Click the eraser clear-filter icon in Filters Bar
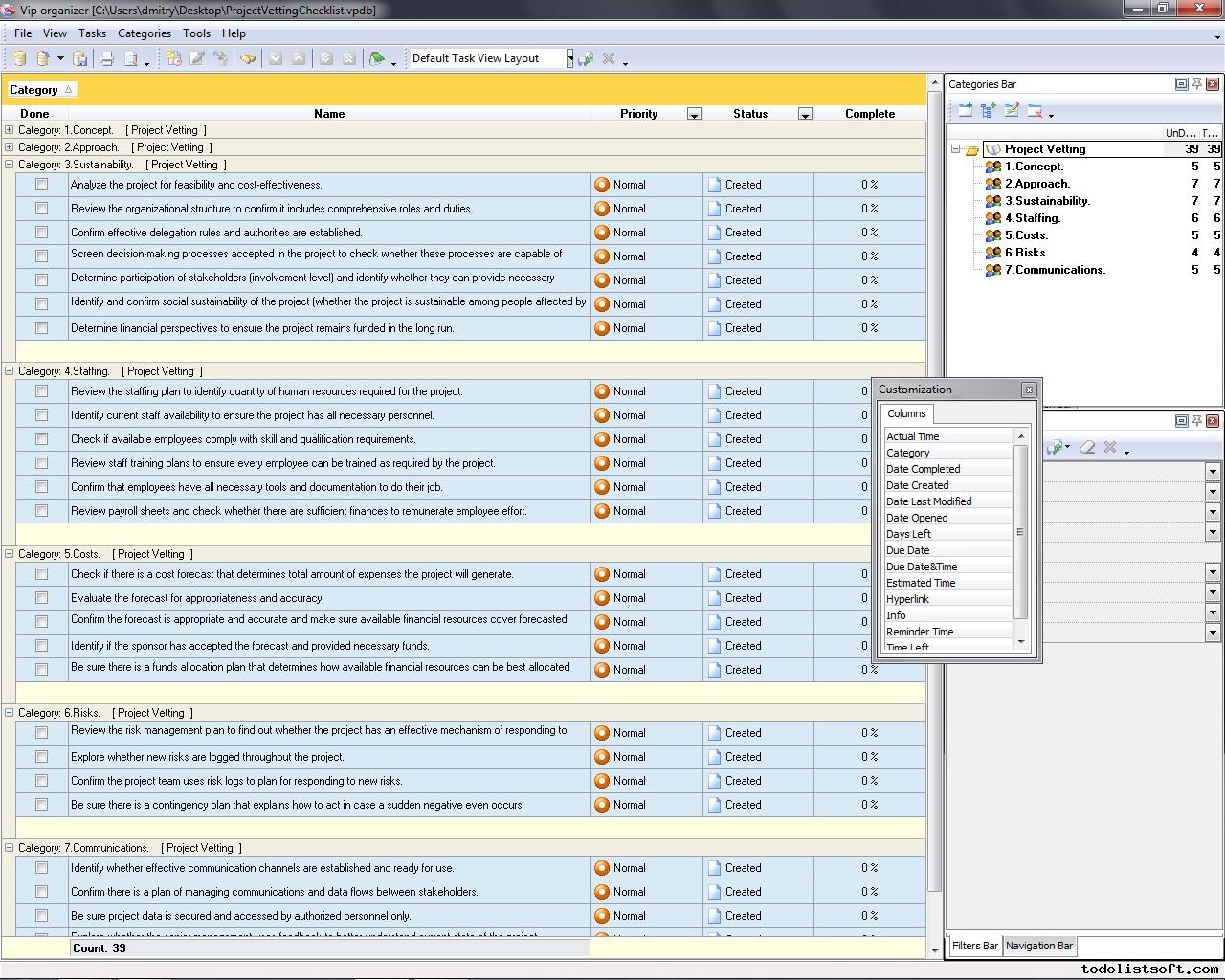The width and height of the screenshot is (1225, 980). point(1087,447)
